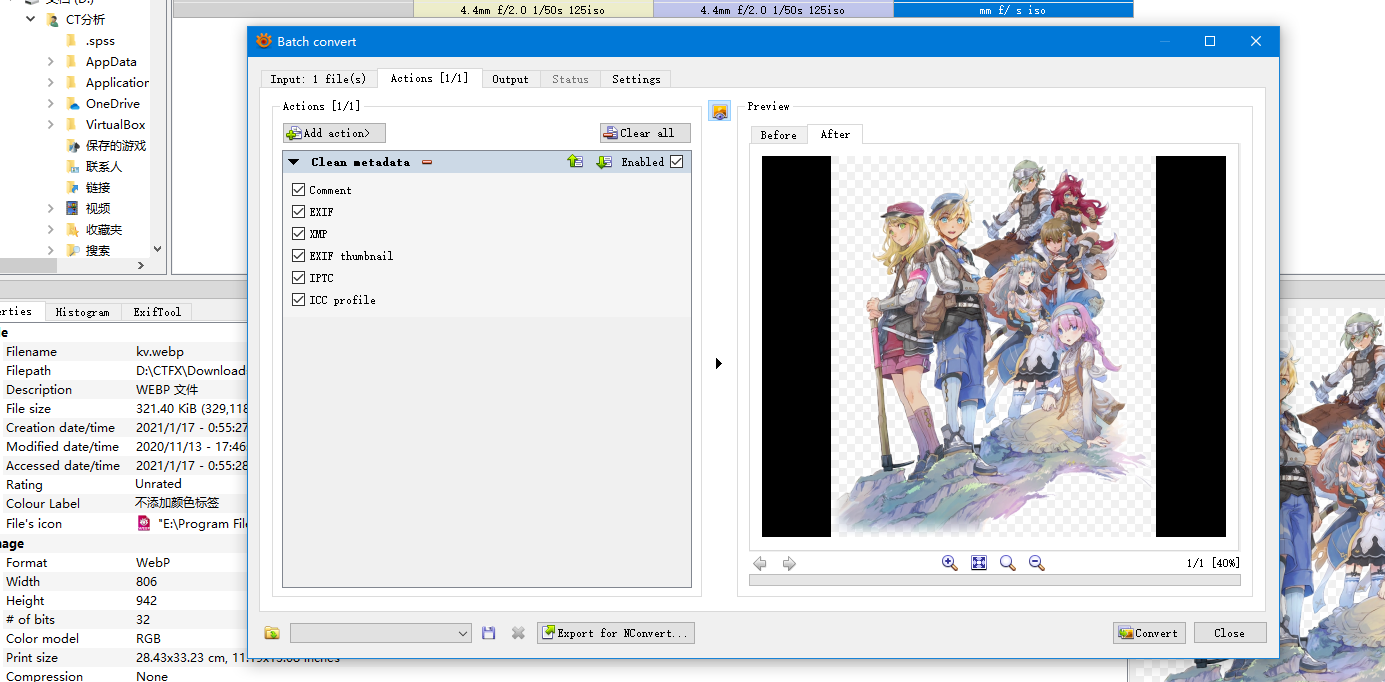Save the current preset with floppy icon
Screen dimensions: 1385x682
[x=489, y=633]
